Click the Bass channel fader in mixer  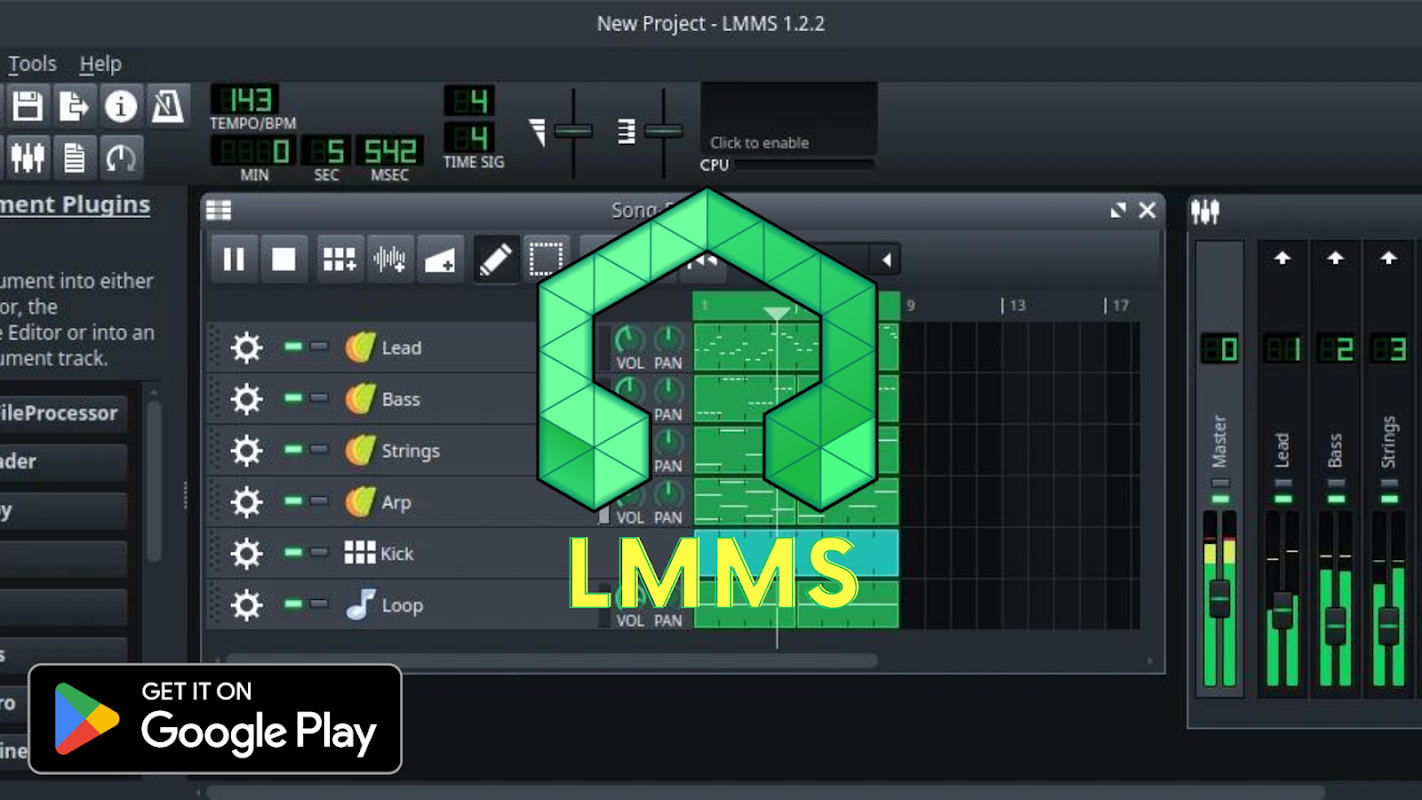click(1335, 626)
